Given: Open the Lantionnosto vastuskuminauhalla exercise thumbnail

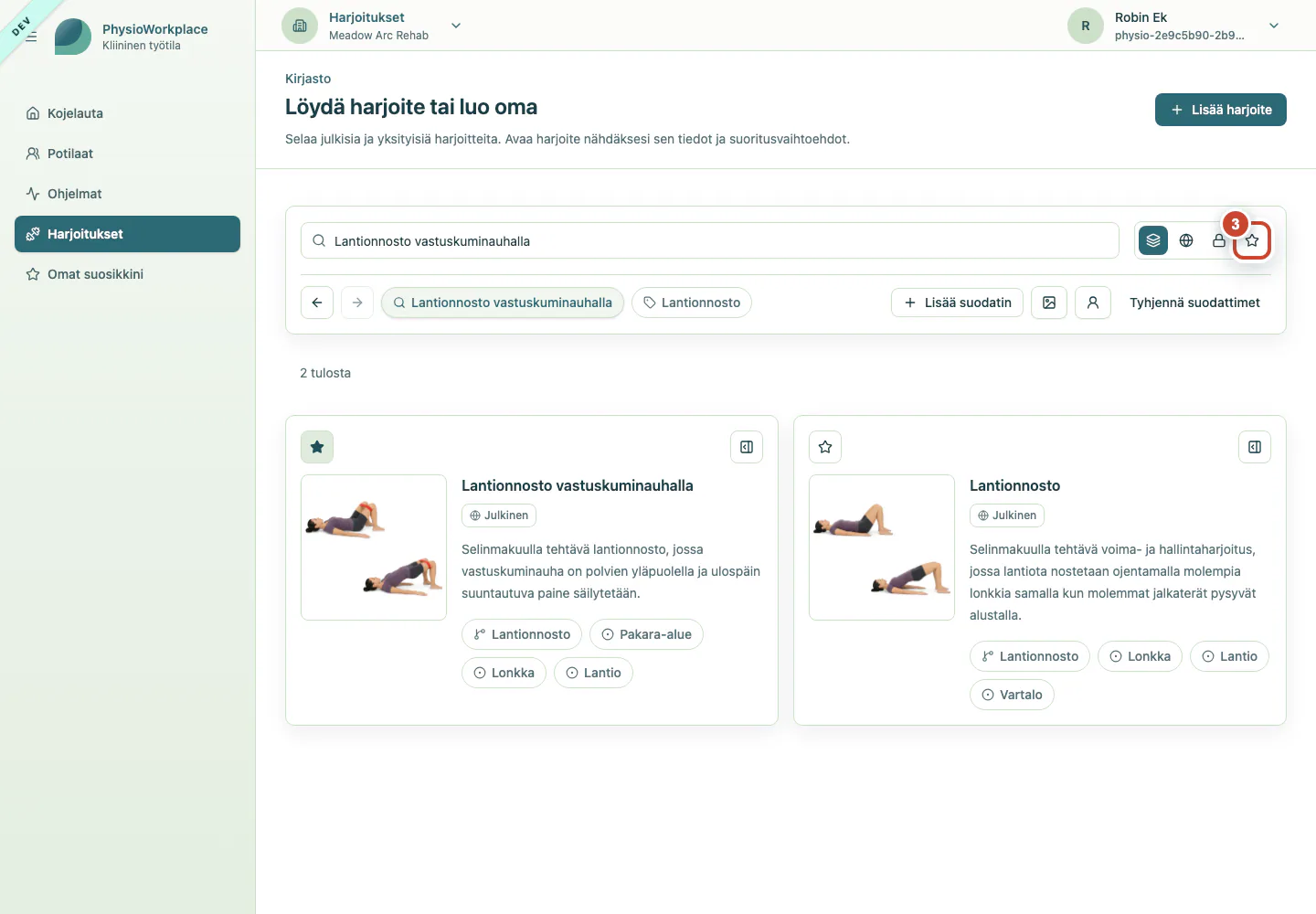Looking at the screenshot, I should 374,547.
